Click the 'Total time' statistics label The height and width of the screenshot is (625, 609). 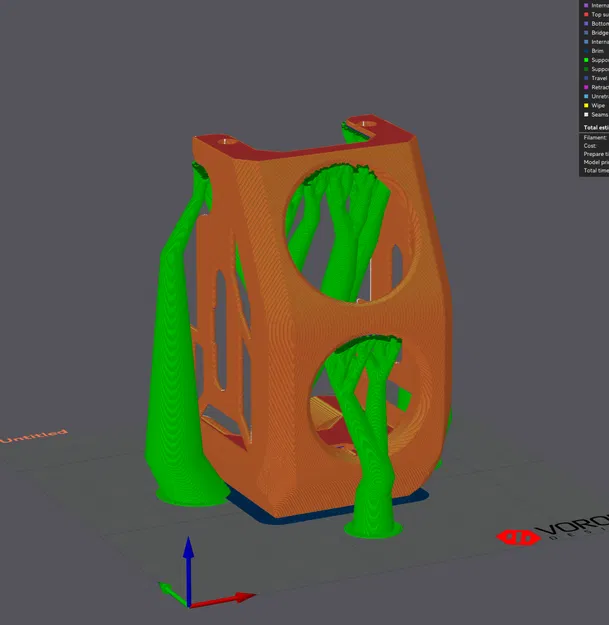pos(596,171)
